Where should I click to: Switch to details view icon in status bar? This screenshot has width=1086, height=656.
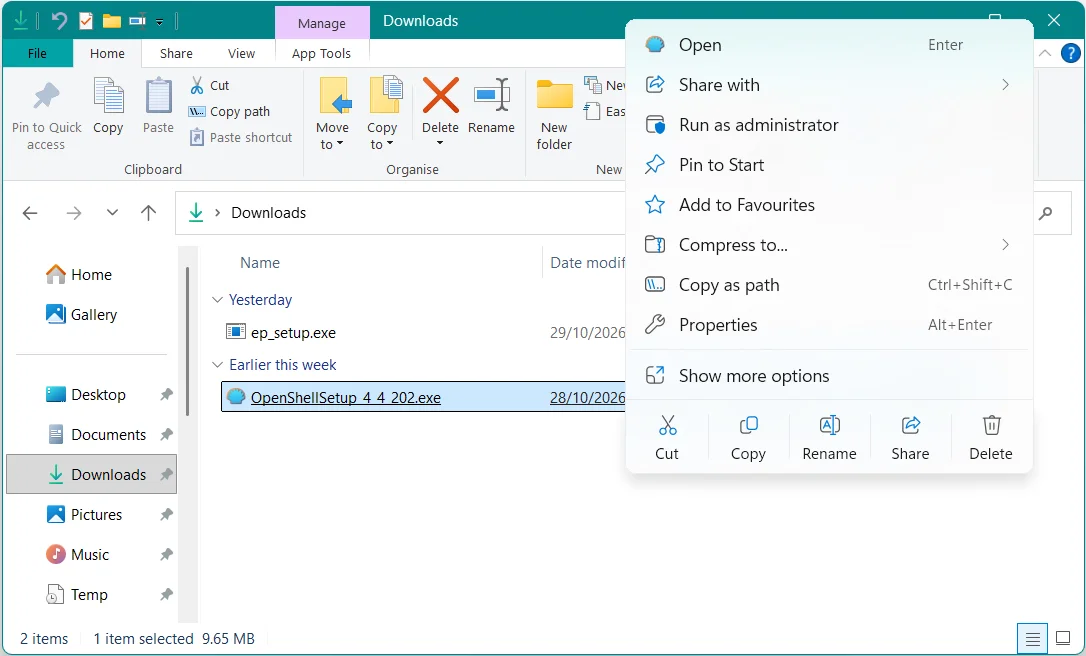(1032, 638)
